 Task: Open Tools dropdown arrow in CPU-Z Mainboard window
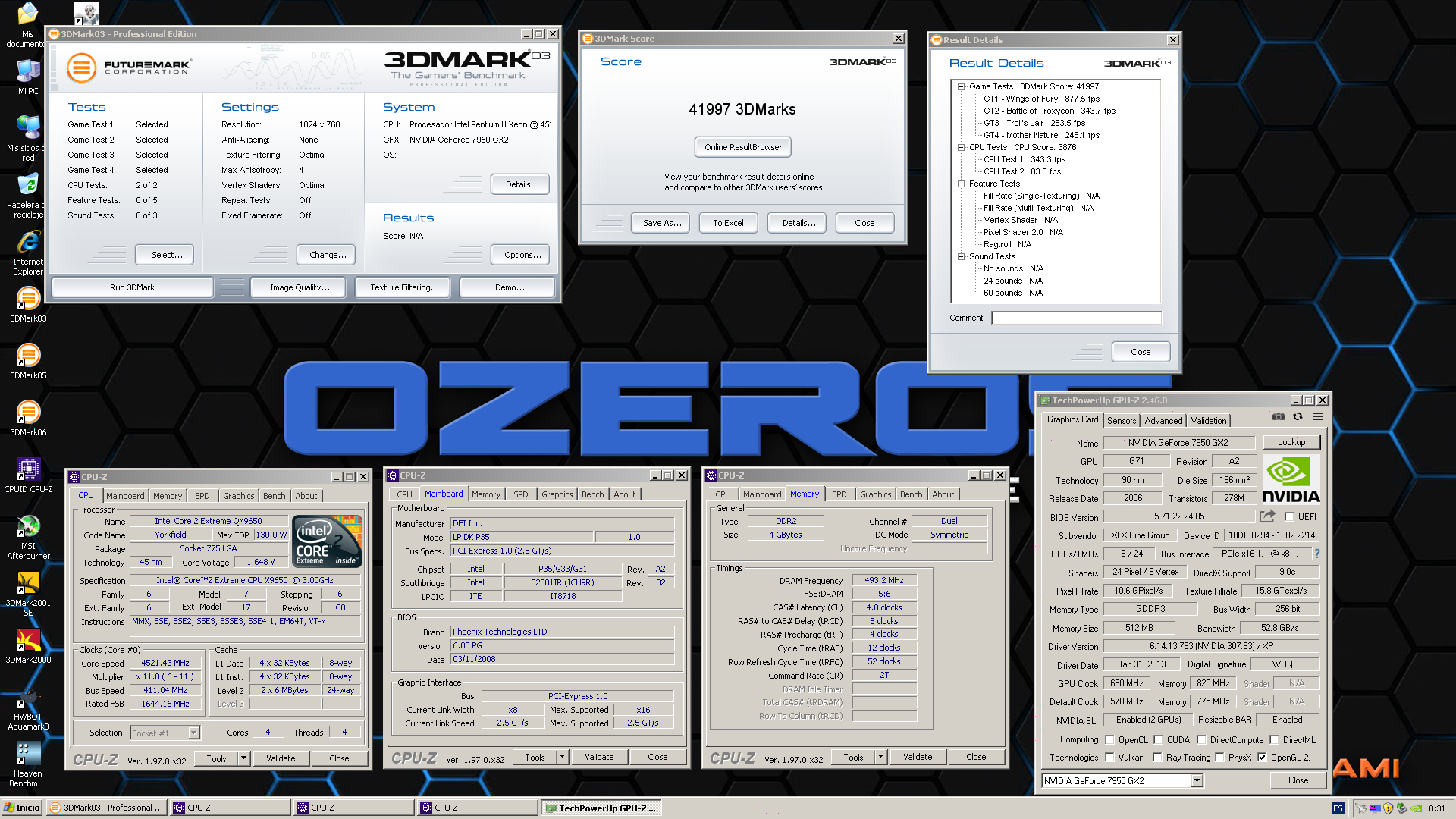[x=562, y=757]
